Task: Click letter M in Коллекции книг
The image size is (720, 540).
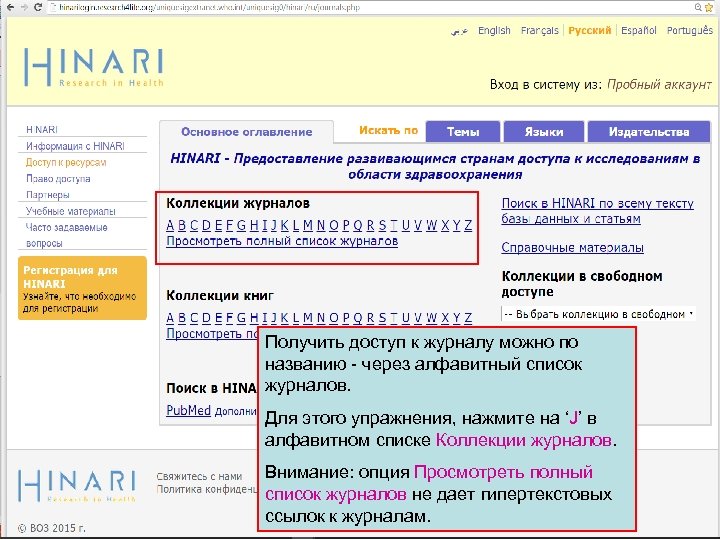Action: (308, 318)
